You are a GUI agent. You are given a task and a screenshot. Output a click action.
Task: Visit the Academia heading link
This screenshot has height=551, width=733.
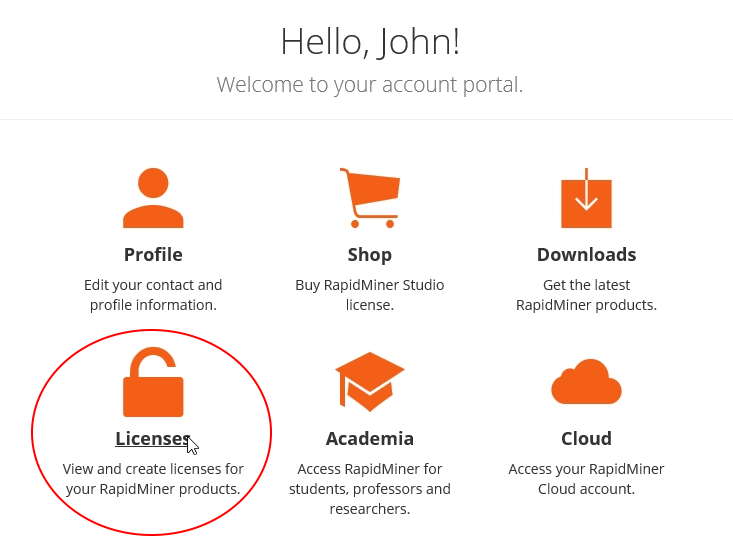[370, 438]
